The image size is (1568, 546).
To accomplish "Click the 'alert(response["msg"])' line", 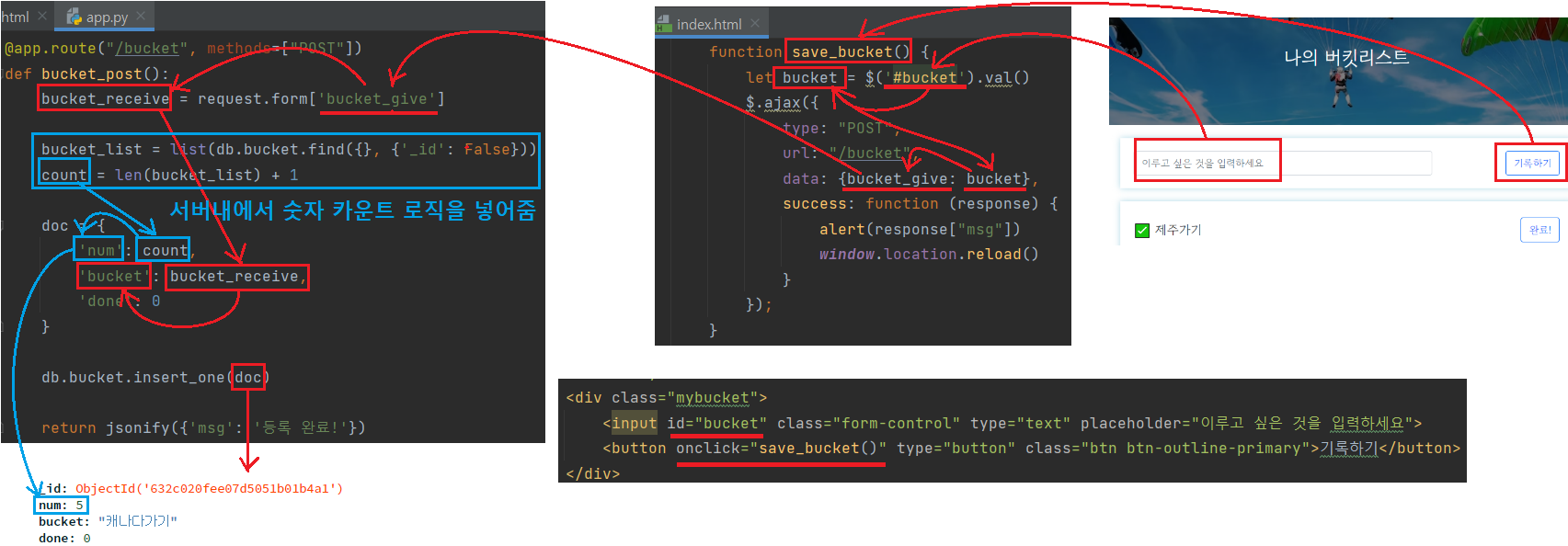I will [x=920, y=229].
